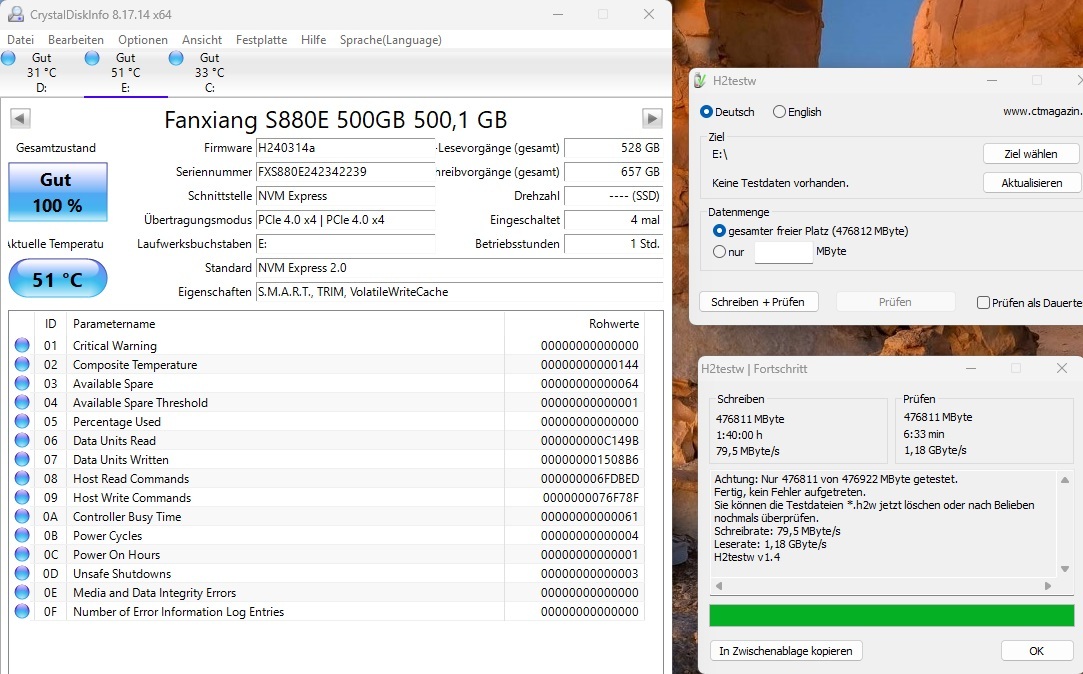Screen dimensions: 1083x674
Task: Click the Parametername column header
Action: (114, 324)
